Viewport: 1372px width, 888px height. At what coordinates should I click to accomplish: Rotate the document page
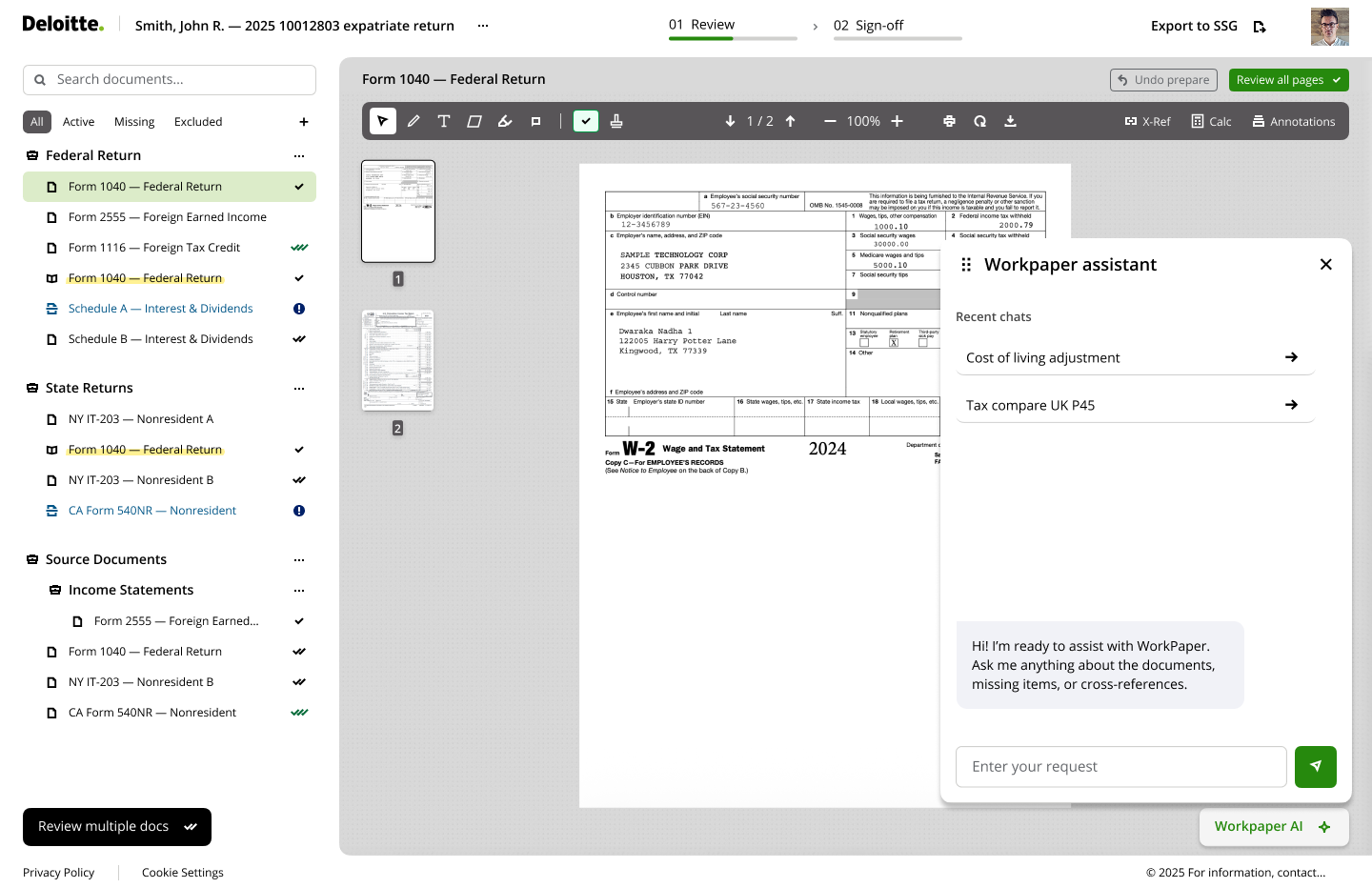[x=979, y=121]
